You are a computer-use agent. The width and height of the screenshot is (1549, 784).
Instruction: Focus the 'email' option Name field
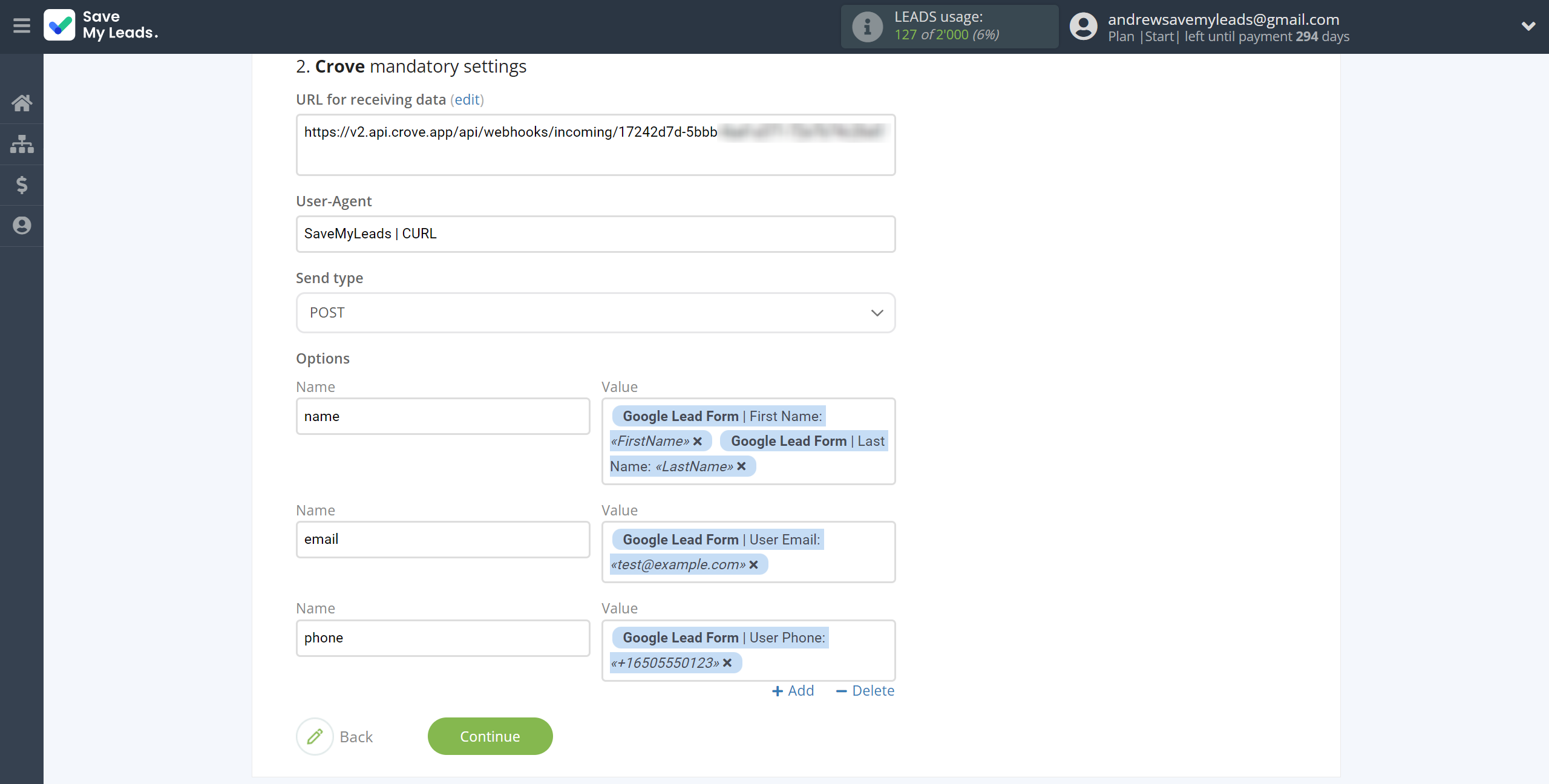[x=443, y=540]
